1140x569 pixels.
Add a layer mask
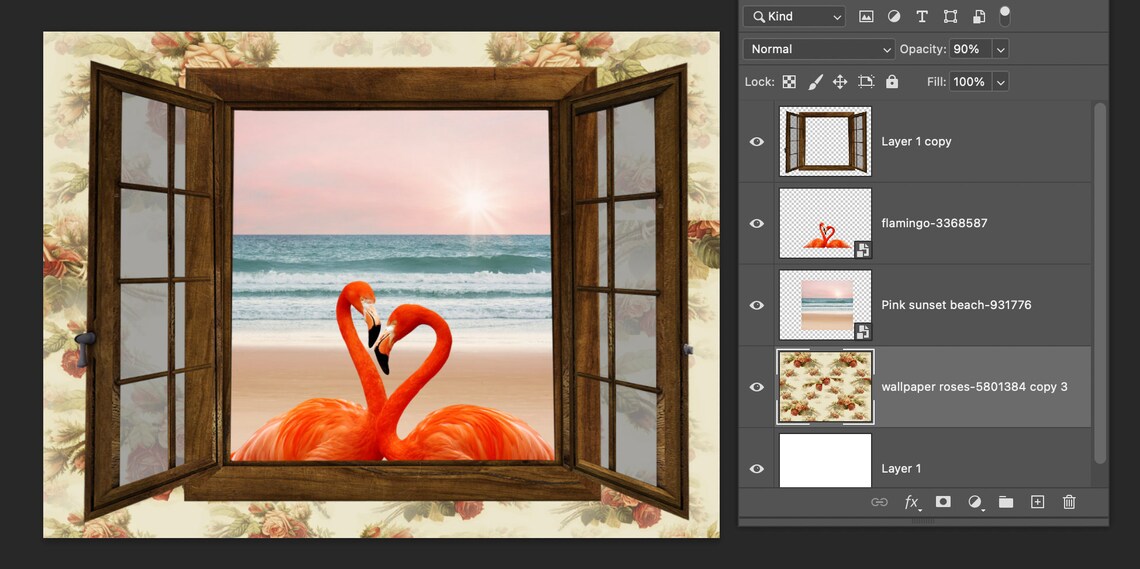pos(943,501)
